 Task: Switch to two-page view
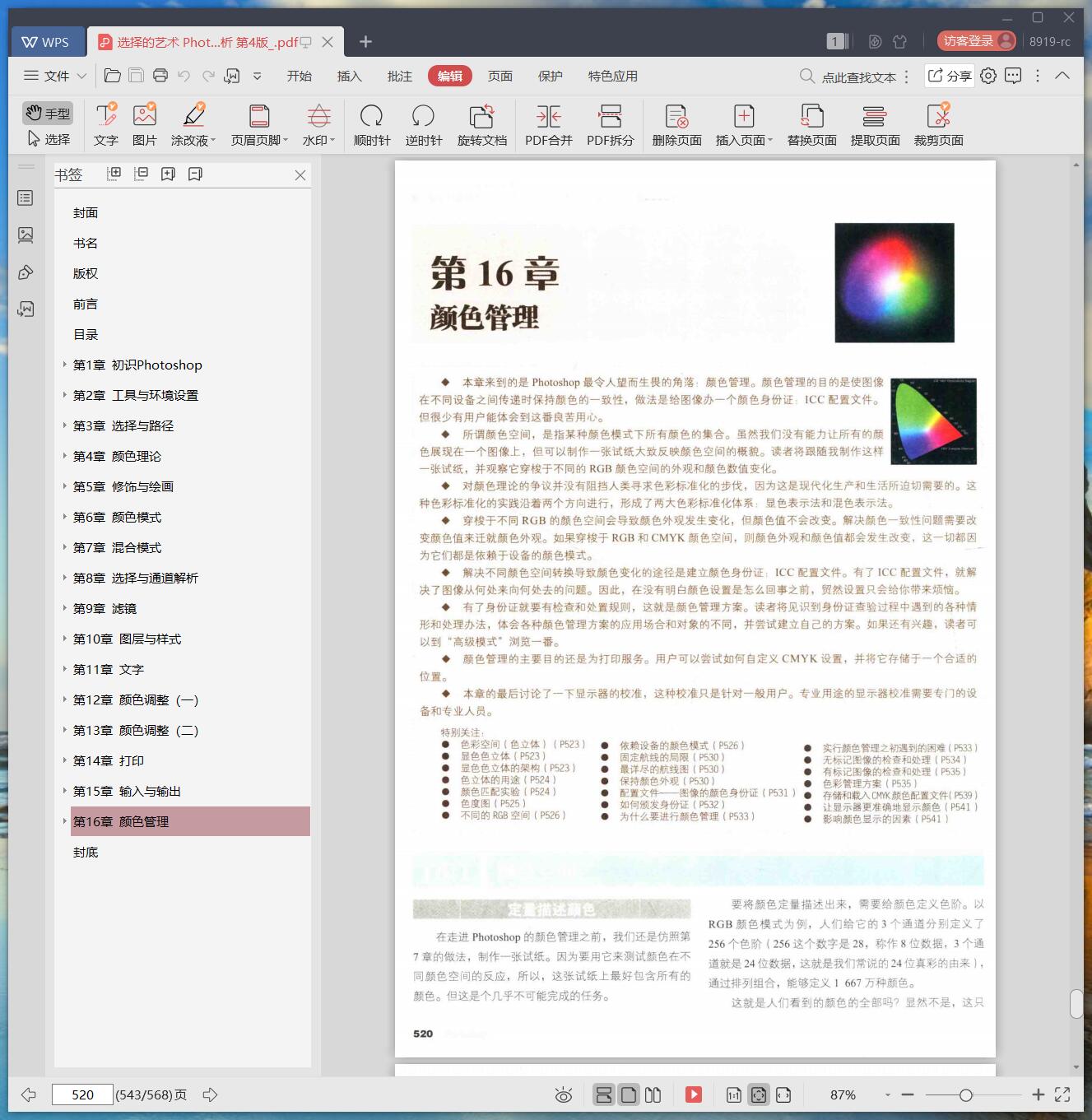653,1094
